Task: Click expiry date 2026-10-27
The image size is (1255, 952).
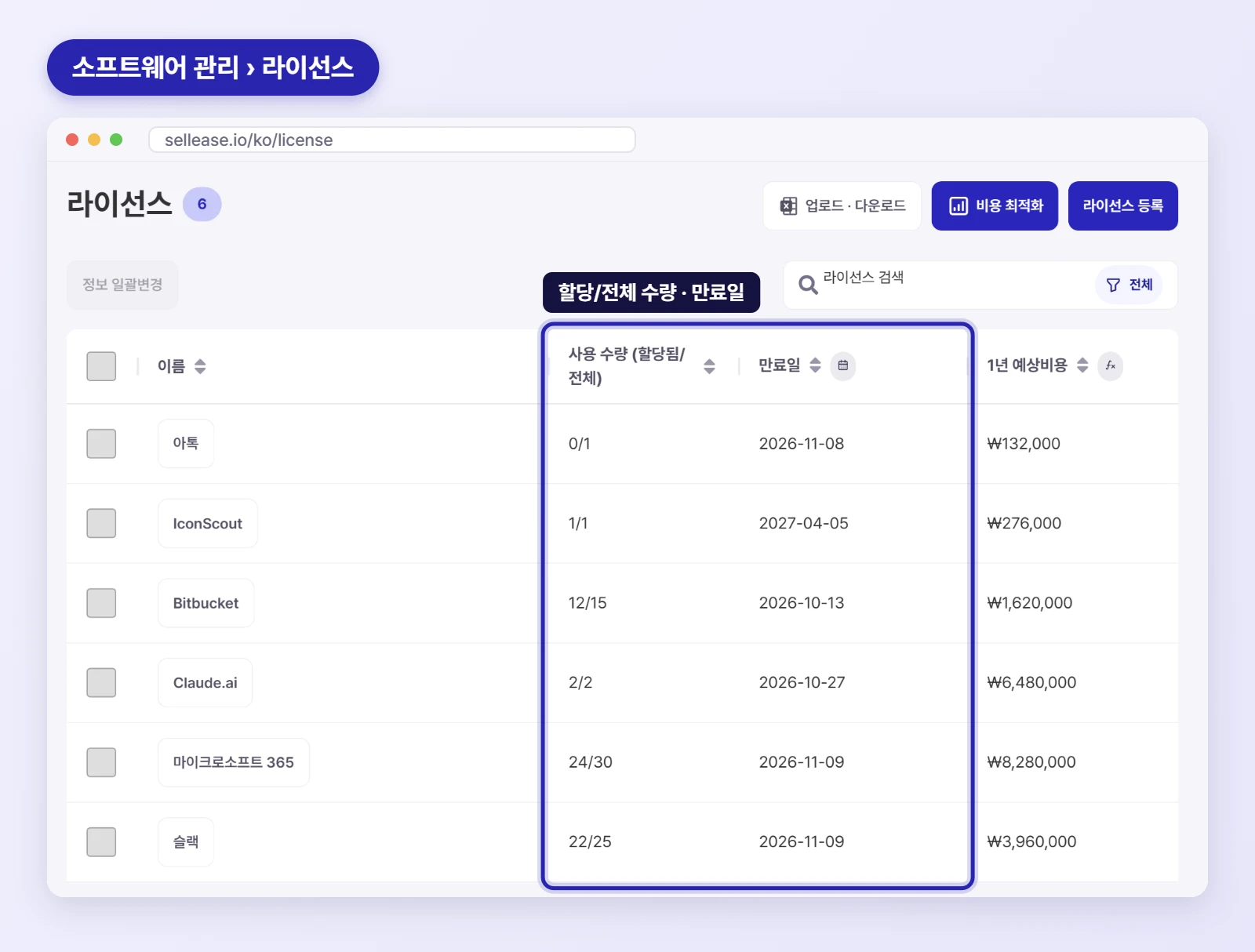Action: click(x=802, y=682)
